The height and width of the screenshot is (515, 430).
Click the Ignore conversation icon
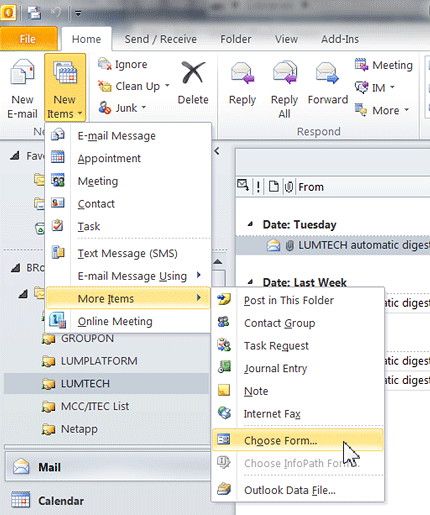(x=105, y=64)
